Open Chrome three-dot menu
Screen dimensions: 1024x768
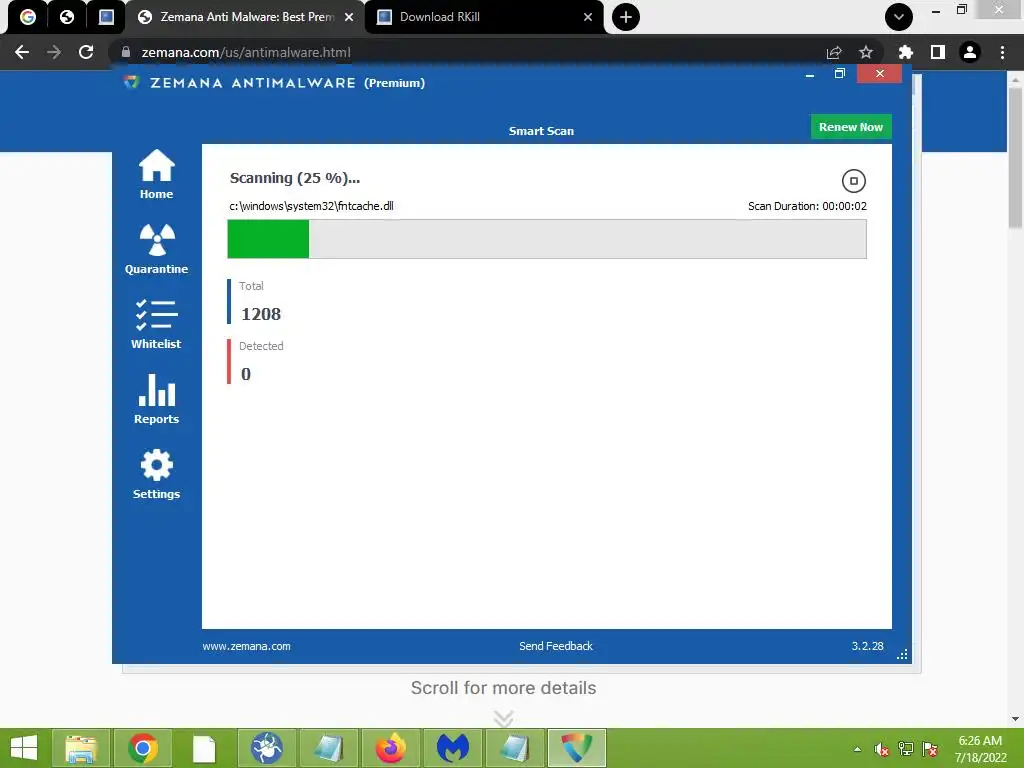coord(1002,52)
